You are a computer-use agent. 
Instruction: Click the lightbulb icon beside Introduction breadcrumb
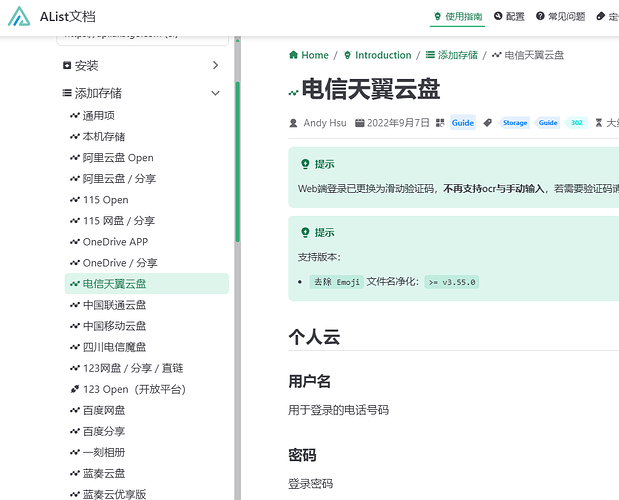(x=347, y=55)
